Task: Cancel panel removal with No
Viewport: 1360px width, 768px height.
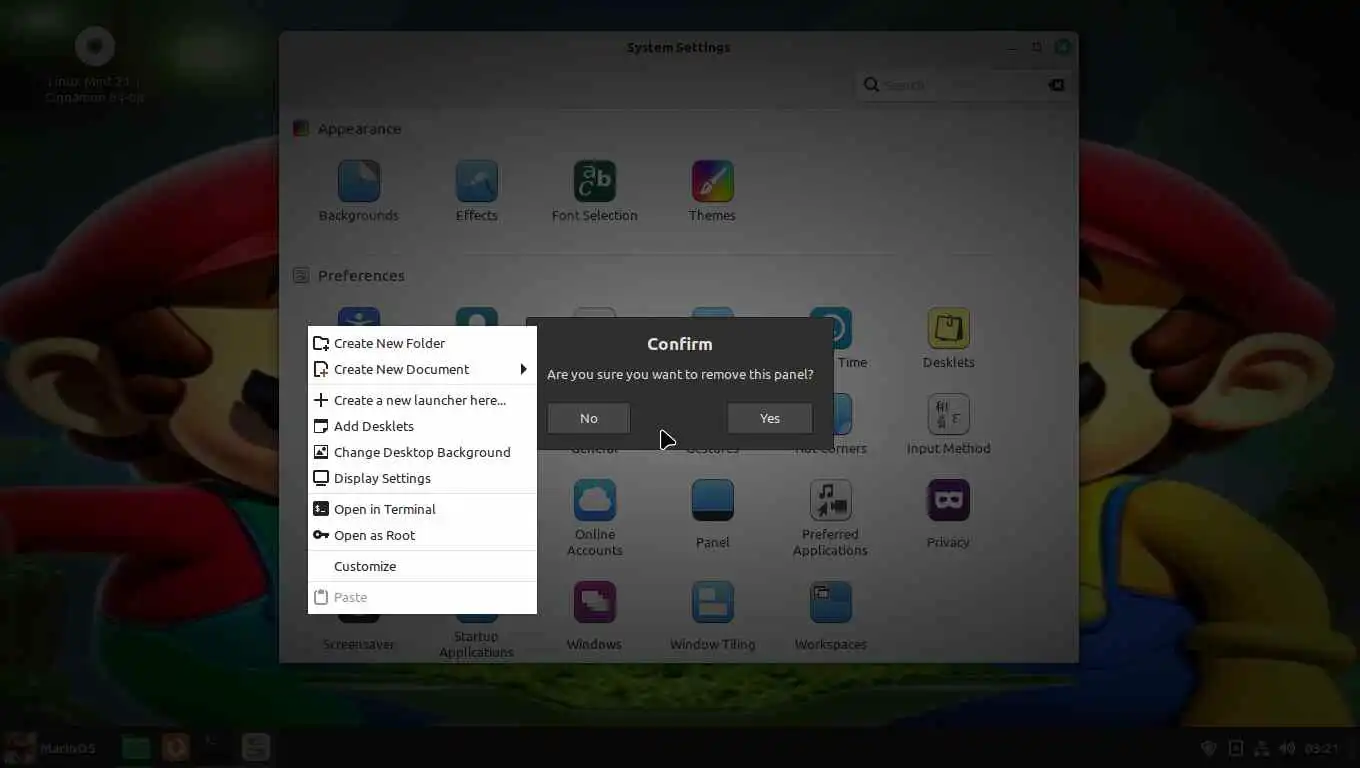Action: point(588,418)
